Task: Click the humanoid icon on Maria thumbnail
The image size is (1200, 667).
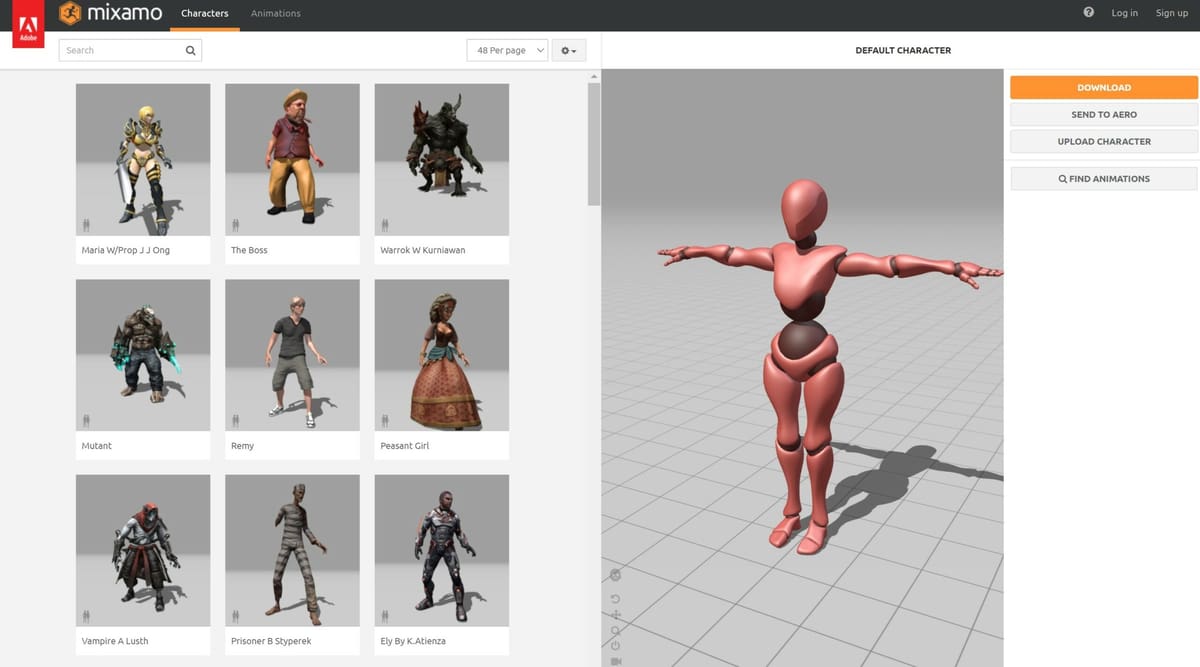Action: [87, 224]
